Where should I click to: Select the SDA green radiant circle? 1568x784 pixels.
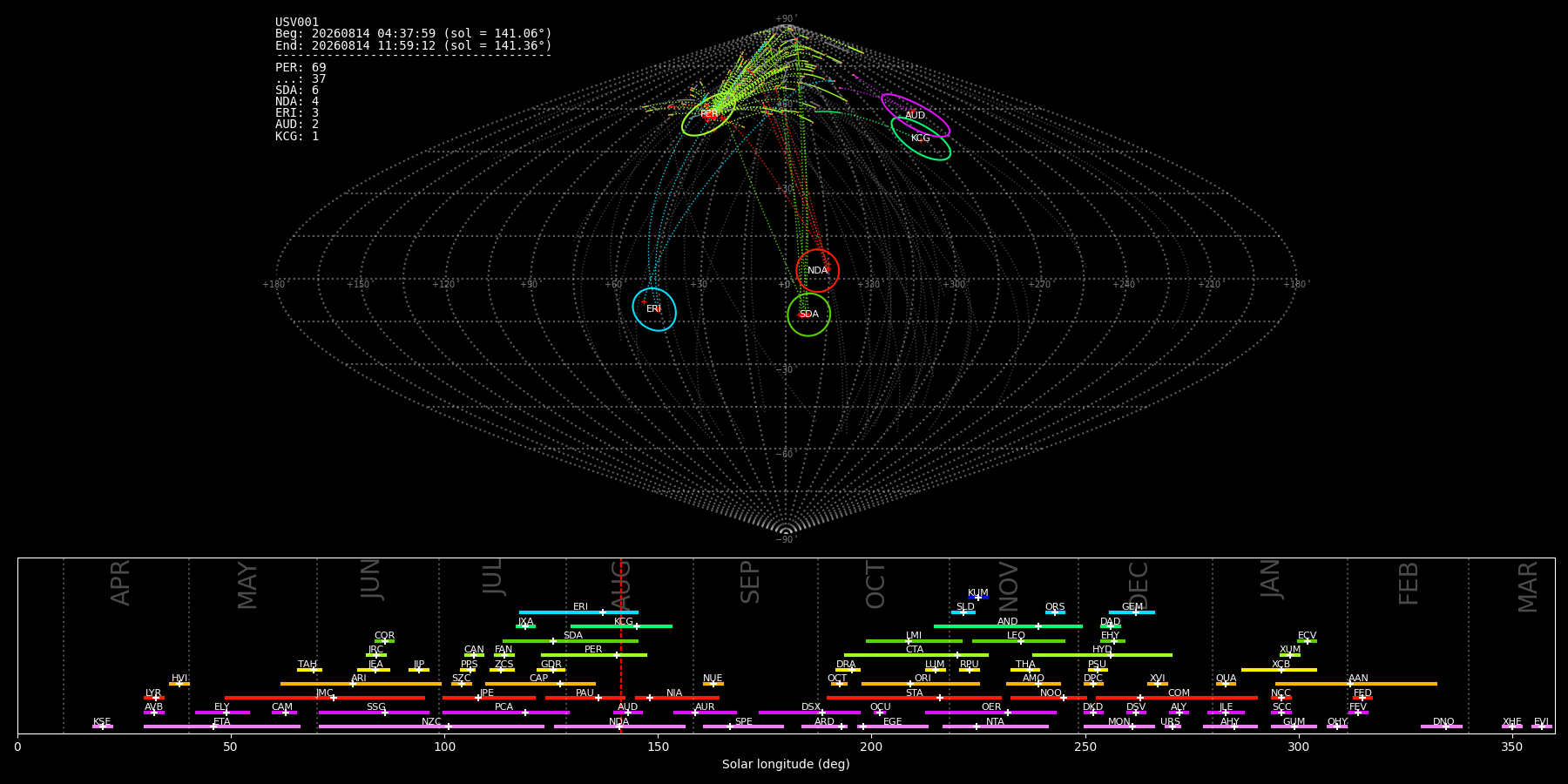[808, 314]
